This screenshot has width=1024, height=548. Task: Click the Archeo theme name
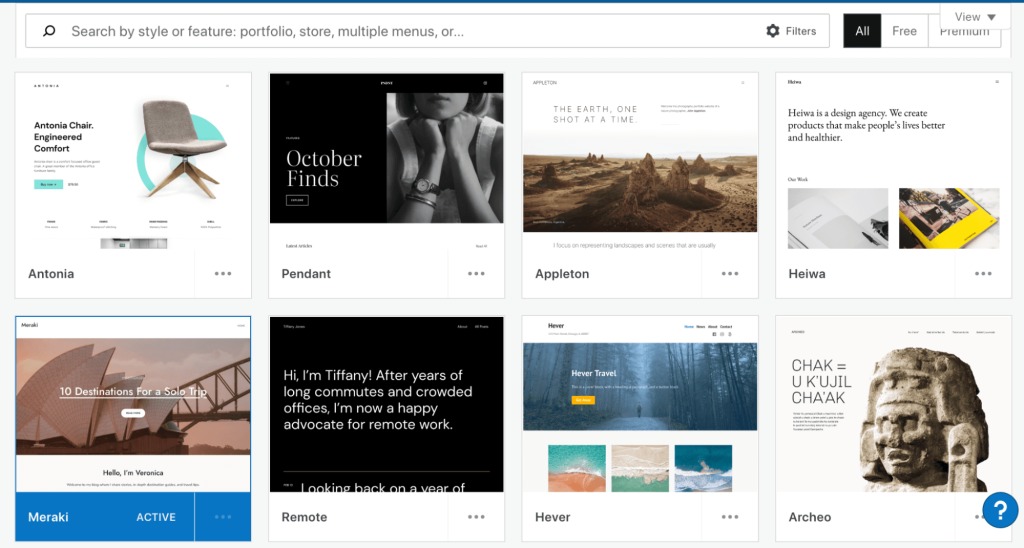(810, 517)
